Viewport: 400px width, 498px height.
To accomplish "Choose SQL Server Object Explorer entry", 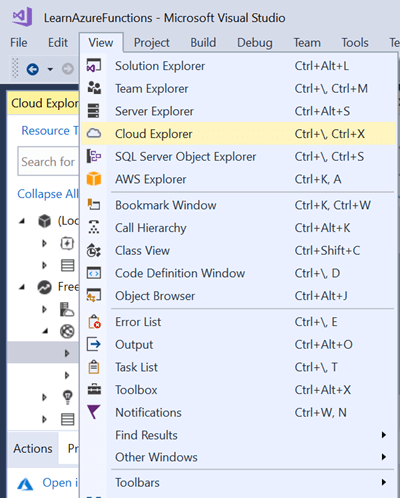I will tap(239, 156).
